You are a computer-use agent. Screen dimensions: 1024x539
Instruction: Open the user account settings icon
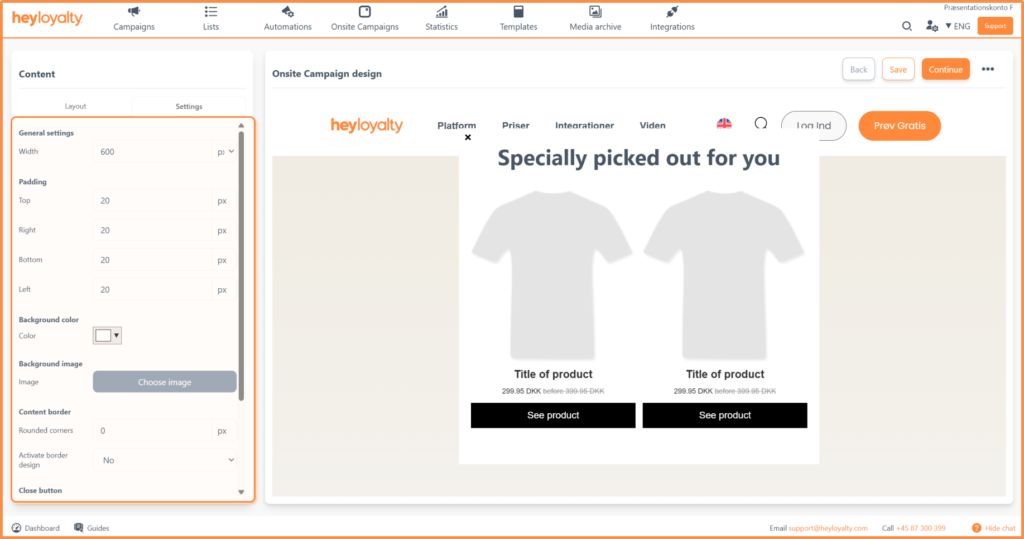[932, 26]
